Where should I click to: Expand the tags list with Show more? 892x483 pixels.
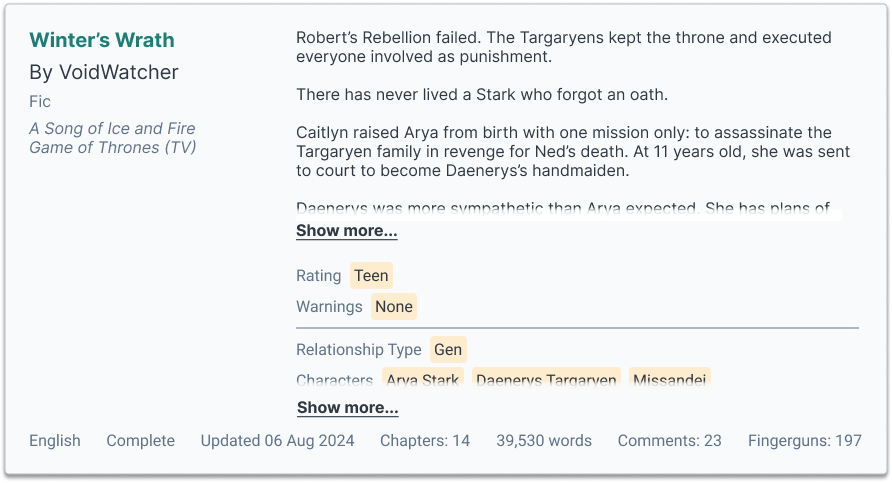tap(348, 407)
